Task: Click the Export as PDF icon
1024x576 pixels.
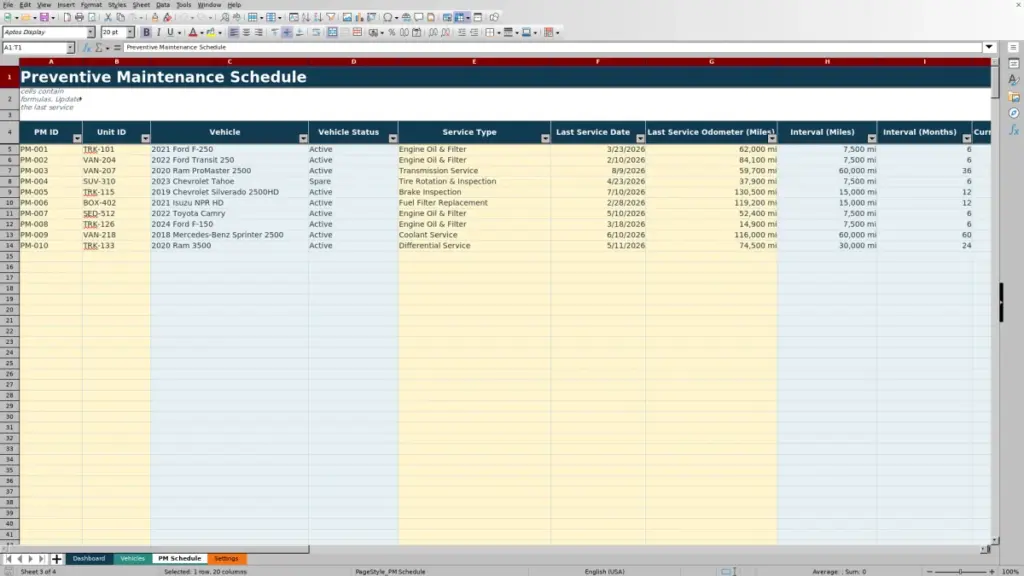Action: 67,18
